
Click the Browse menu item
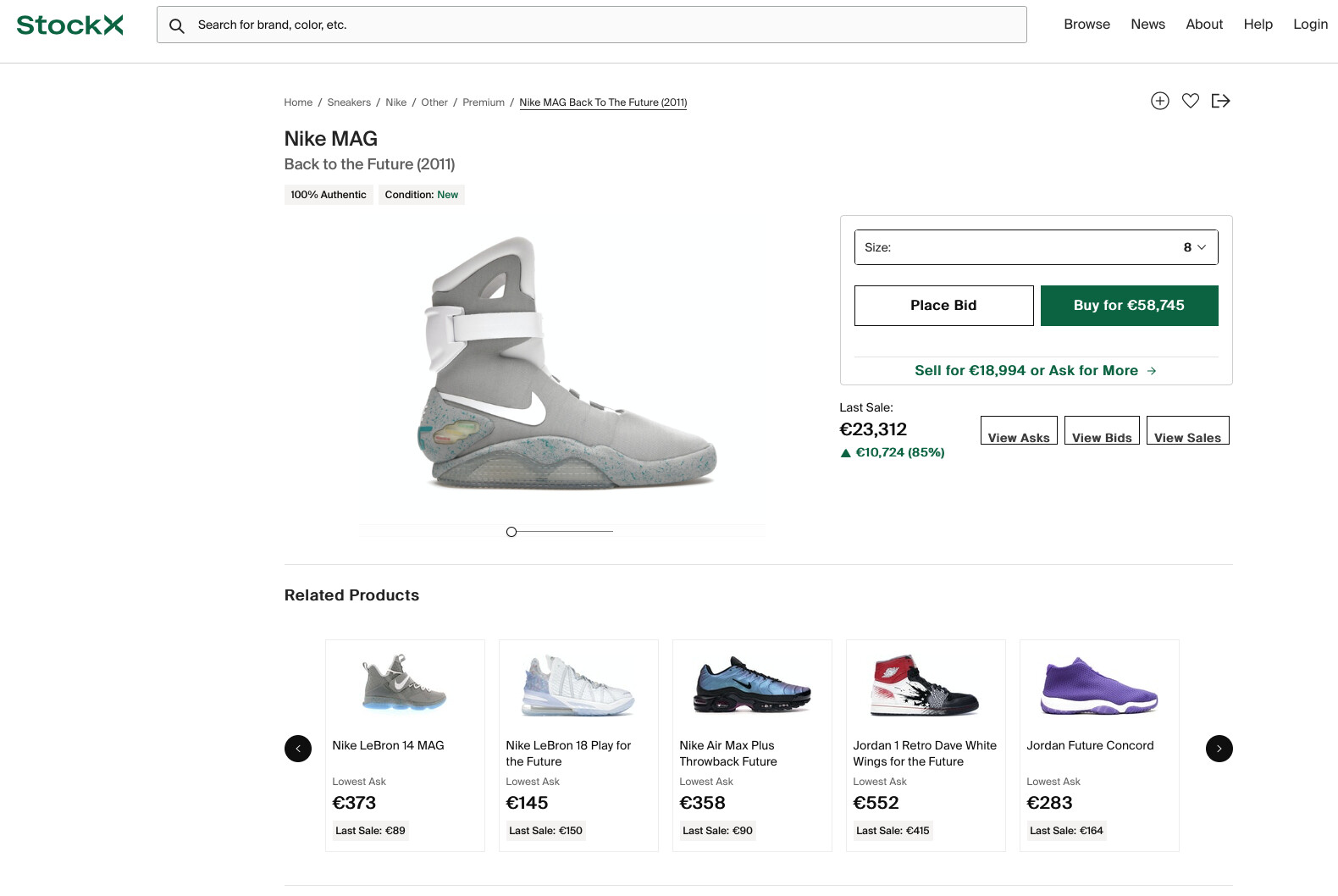click(x=1087, y=25)
